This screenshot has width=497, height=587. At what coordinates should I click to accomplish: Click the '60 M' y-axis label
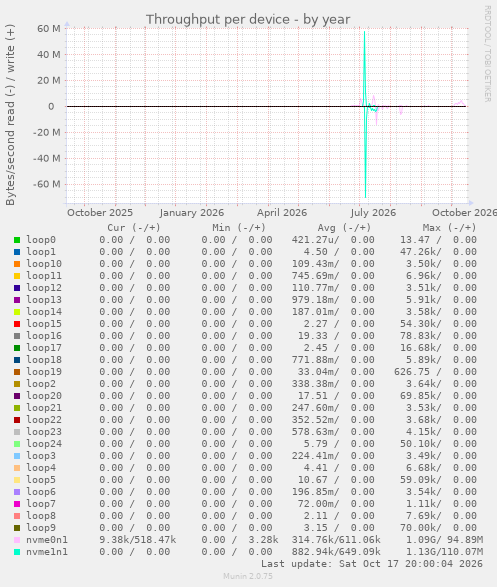pos(49,28)
